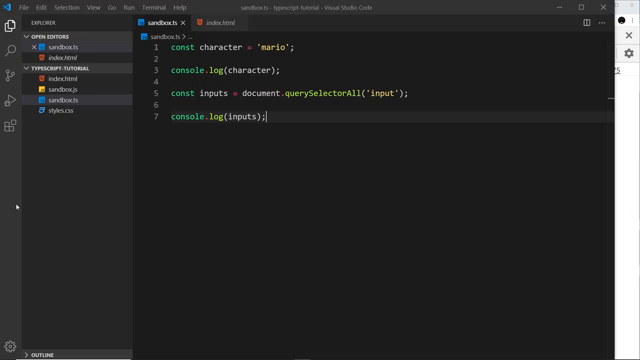Image resolution: width=640 pixels, height=360 pixels.
Task: Open the File menu
Action: [24, 7]
